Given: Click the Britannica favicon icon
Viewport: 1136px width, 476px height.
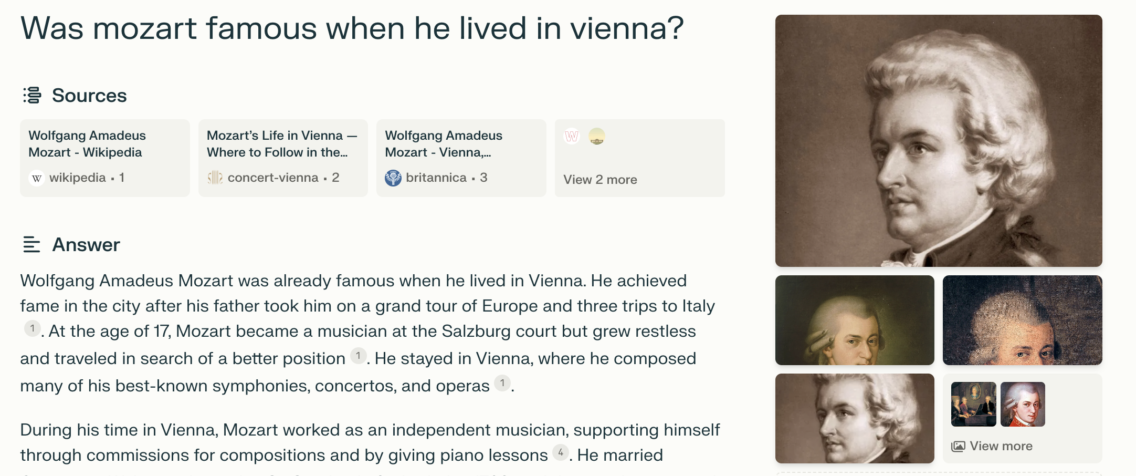Looking at the screenshot, I should tap(393, 178).
